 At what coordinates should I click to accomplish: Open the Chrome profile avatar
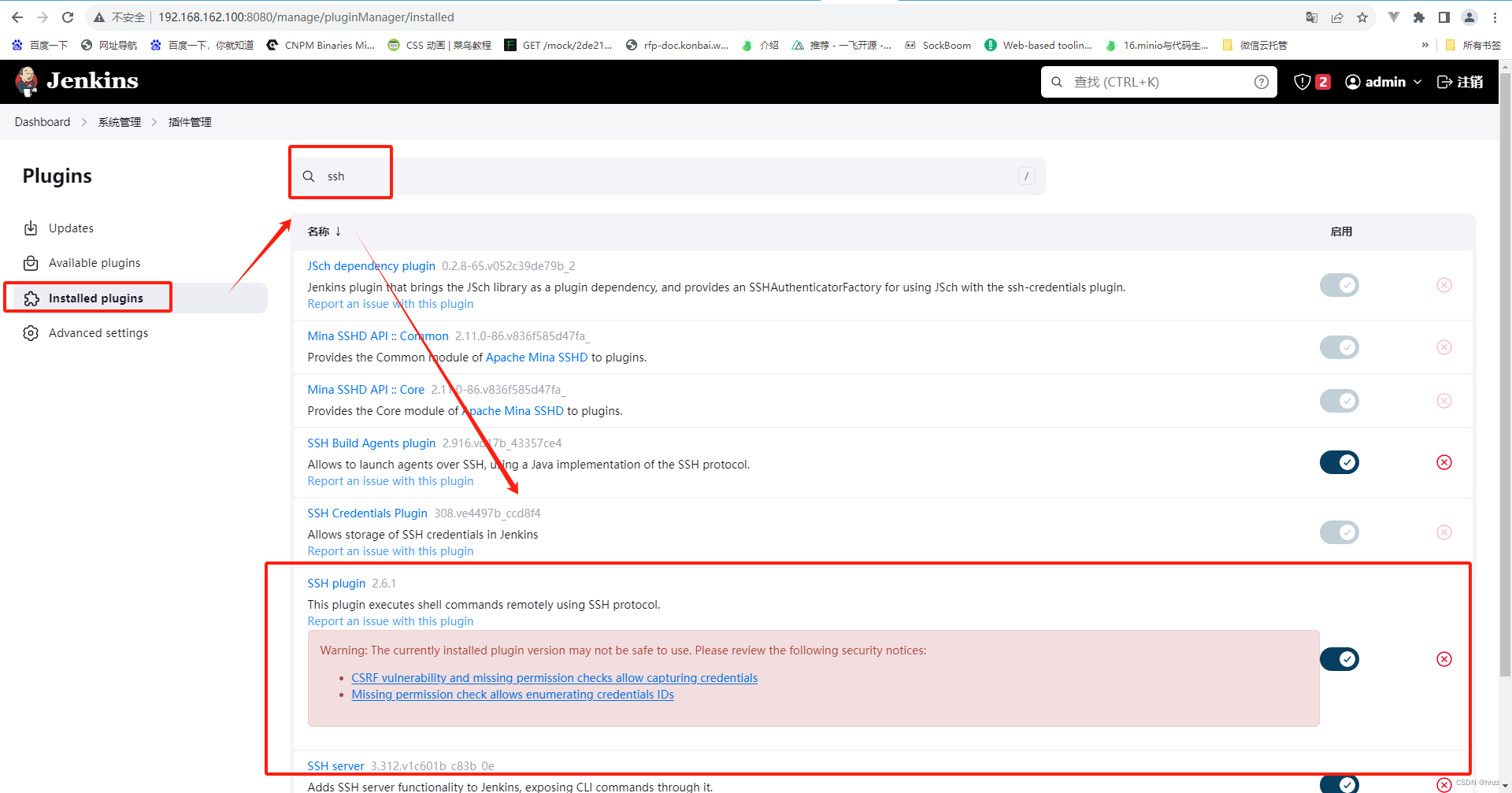1469,17
